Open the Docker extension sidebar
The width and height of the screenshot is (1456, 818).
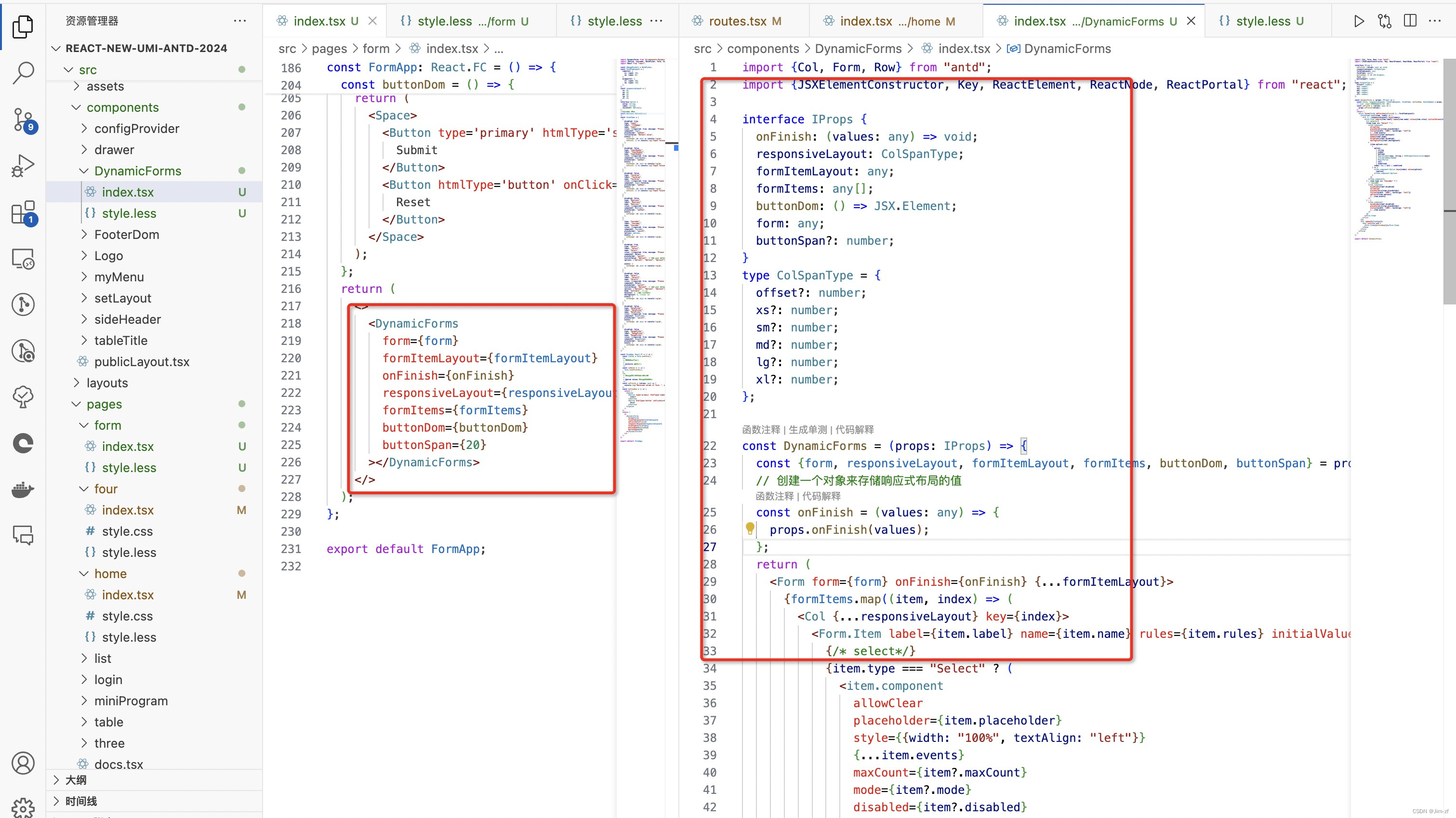[23, 489]
